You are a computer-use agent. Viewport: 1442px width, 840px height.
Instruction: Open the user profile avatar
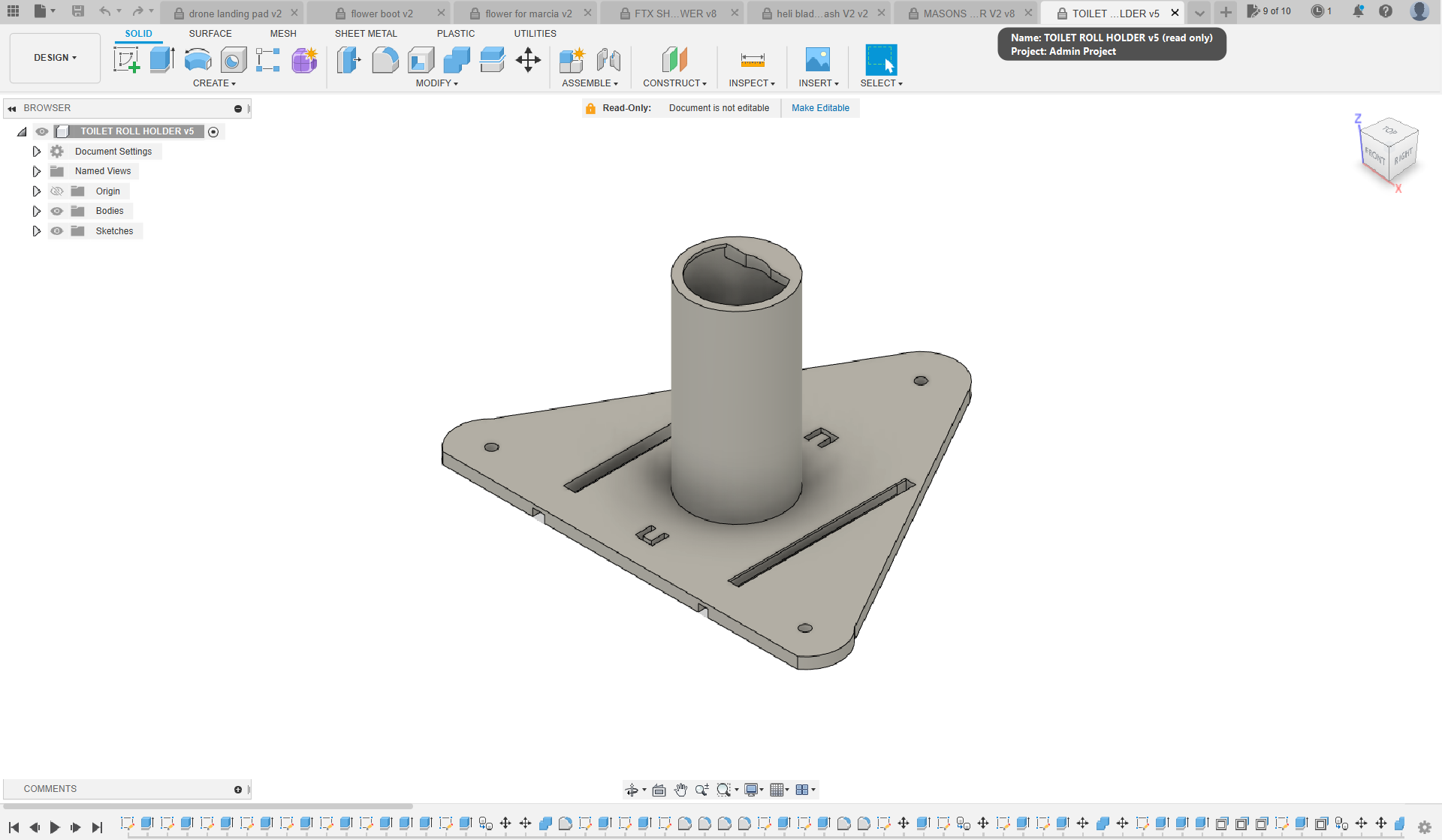click(1419, 11)
